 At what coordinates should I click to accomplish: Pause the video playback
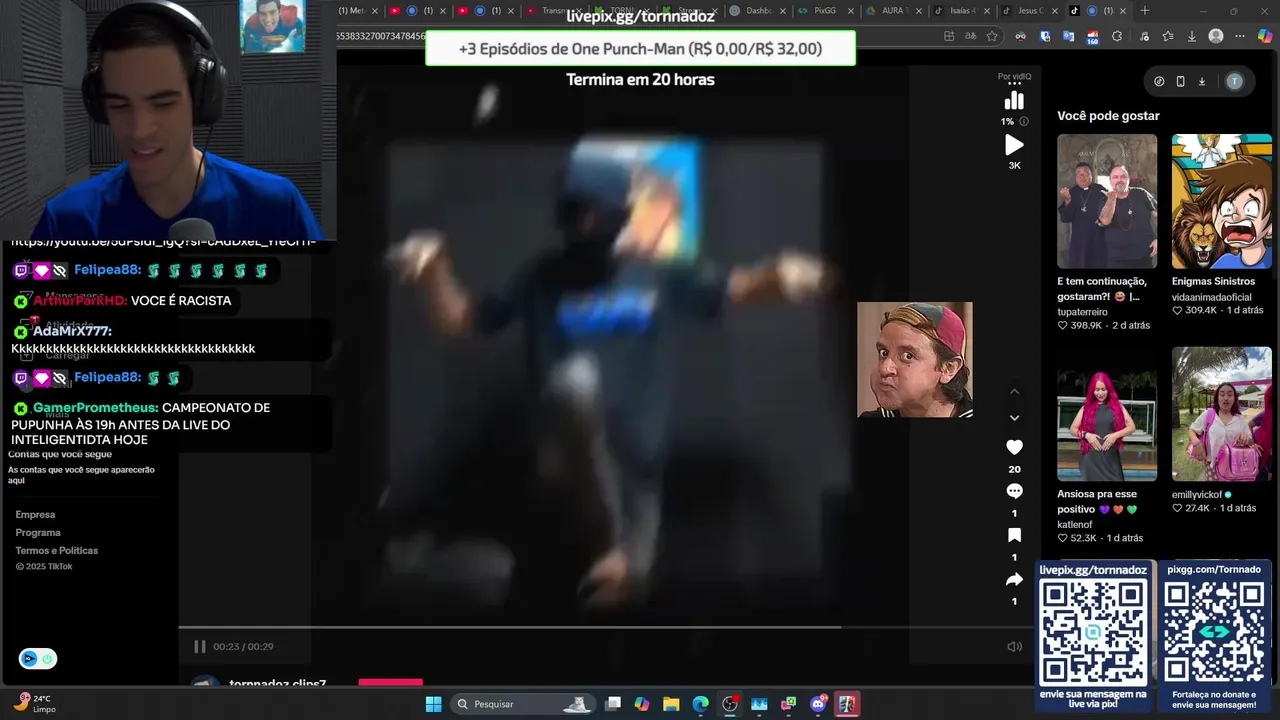pos(199,647)
